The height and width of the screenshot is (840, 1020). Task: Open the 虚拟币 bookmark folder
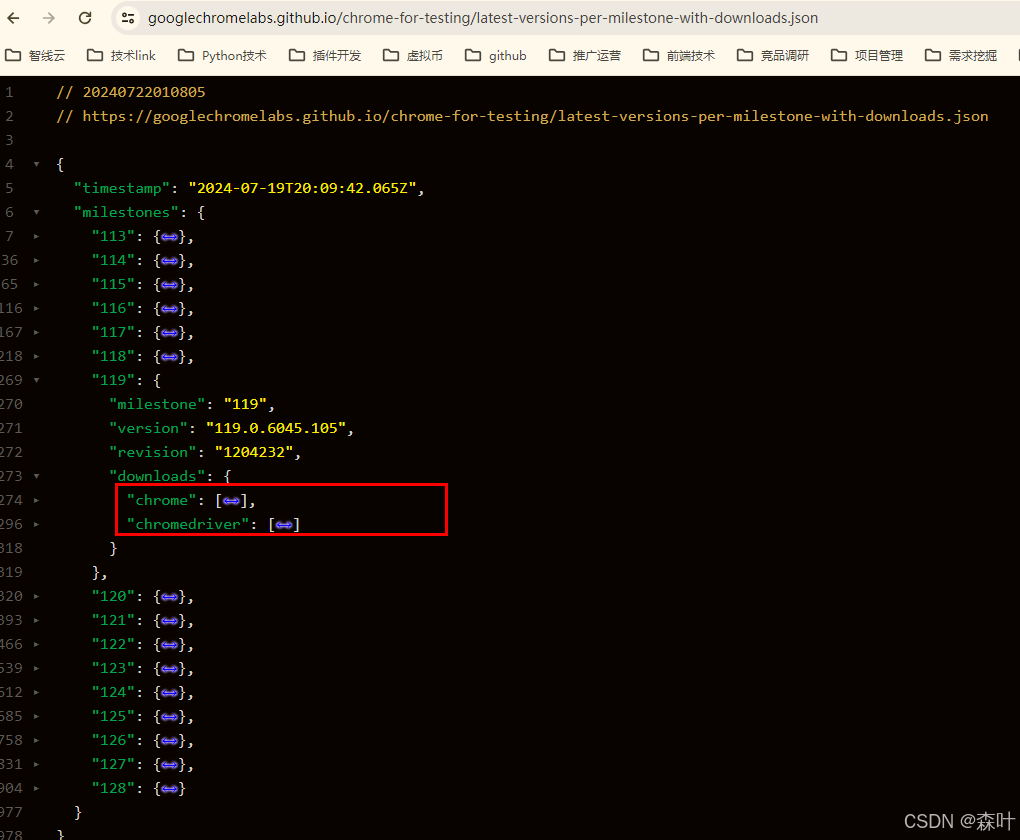point(413,55)
